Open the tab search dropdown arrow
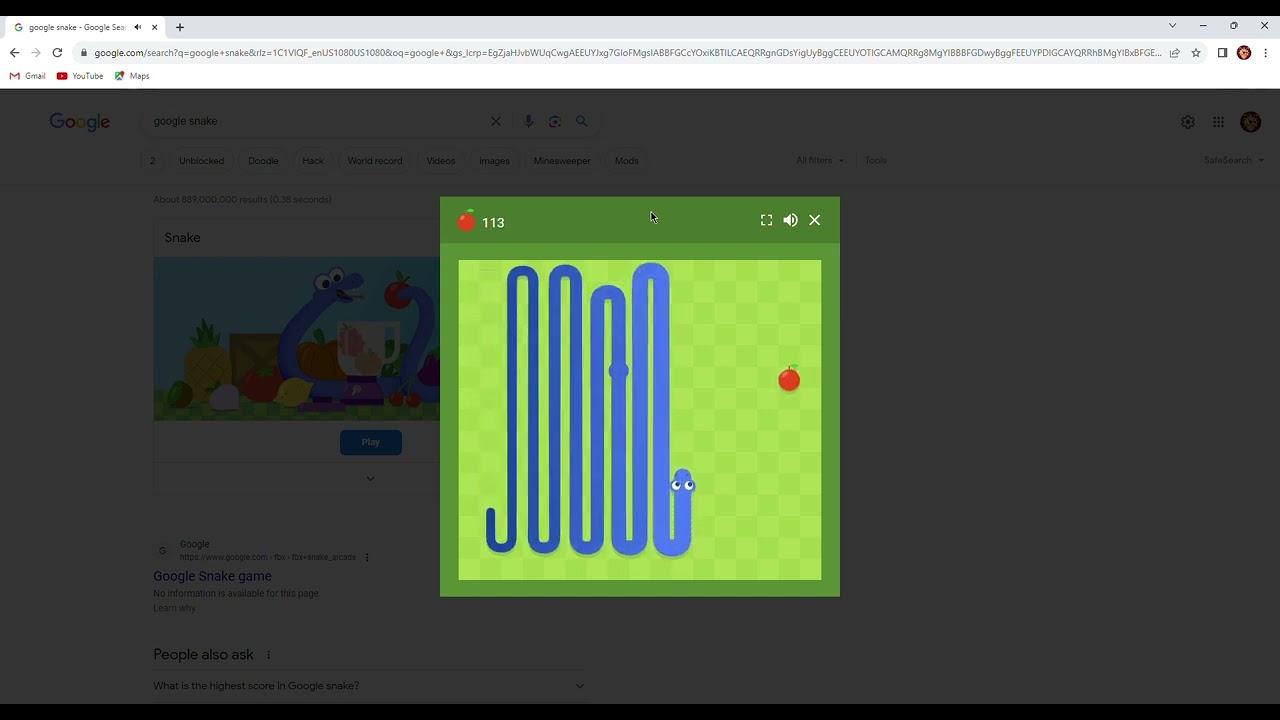The height and width of the screenshot is (720, 1280). (1172, 26)
